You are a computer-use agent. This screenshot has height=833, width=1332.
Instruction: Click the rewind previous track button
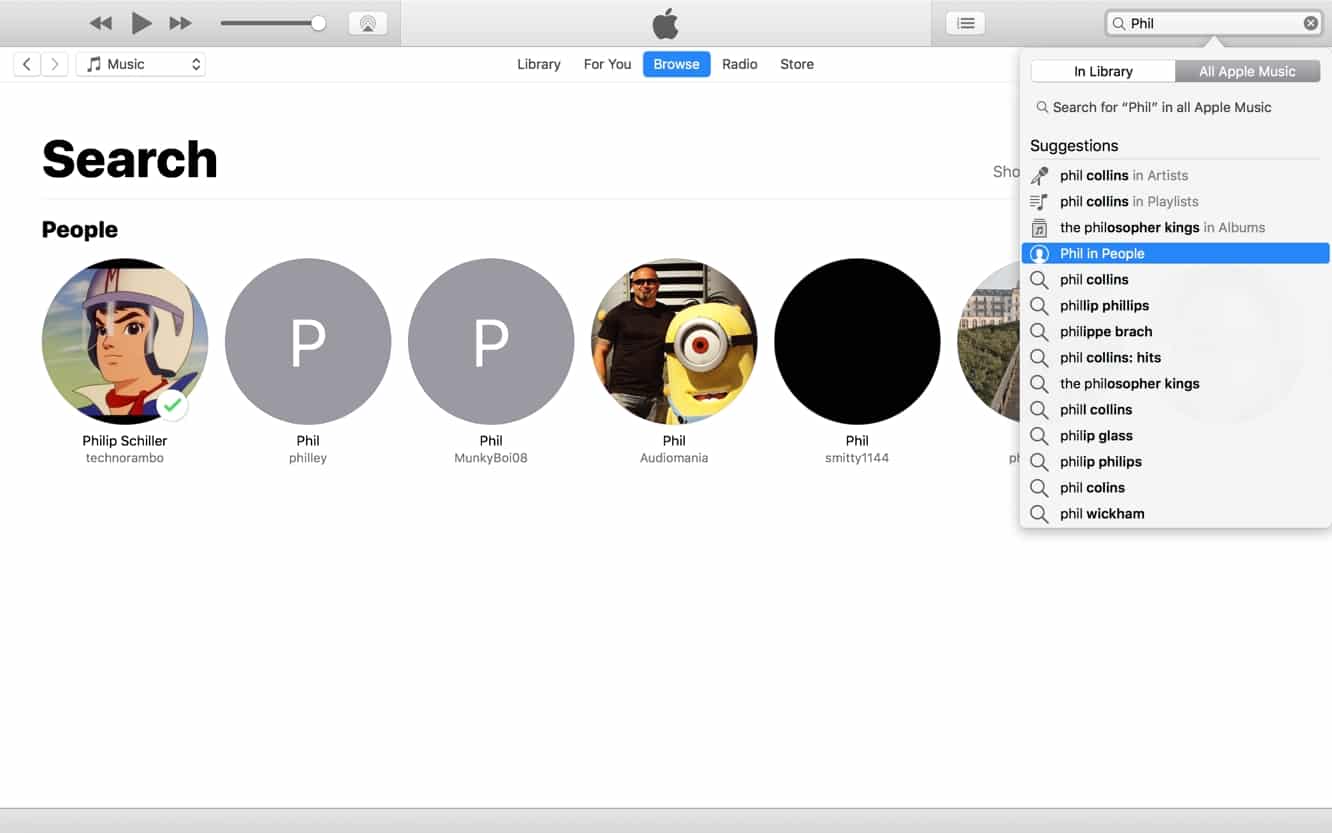101,23
